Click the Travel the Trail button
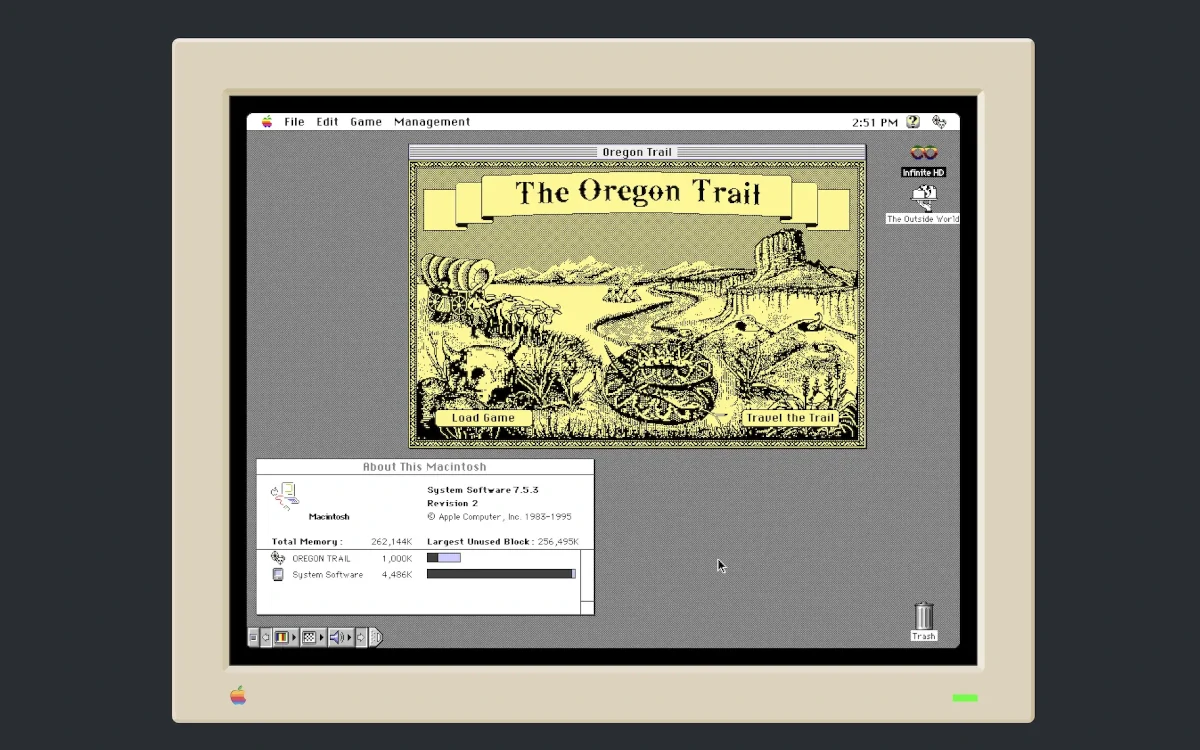1200x750 pixels. [x=791, y=417]
